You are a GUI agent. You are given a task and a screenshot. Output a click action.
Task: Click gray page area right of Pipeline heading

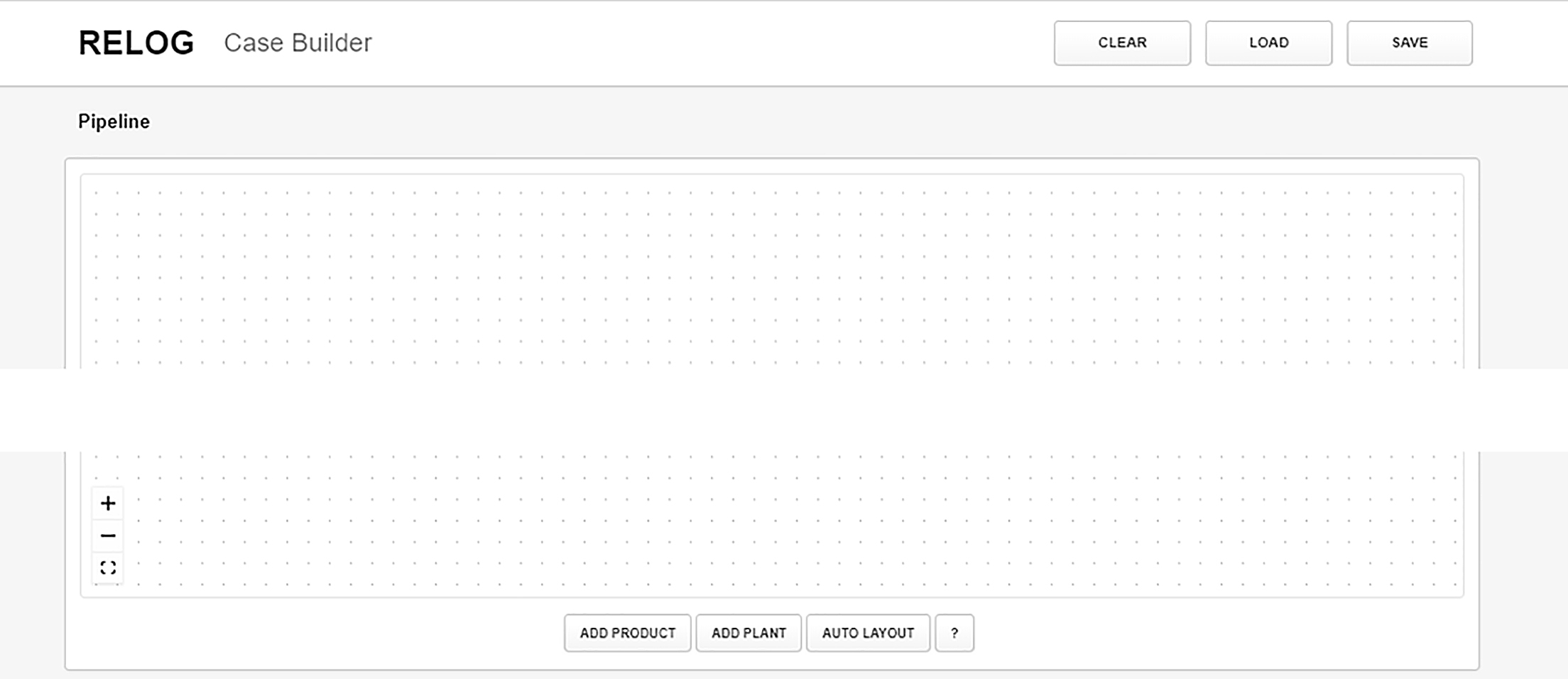coord(781,121)
